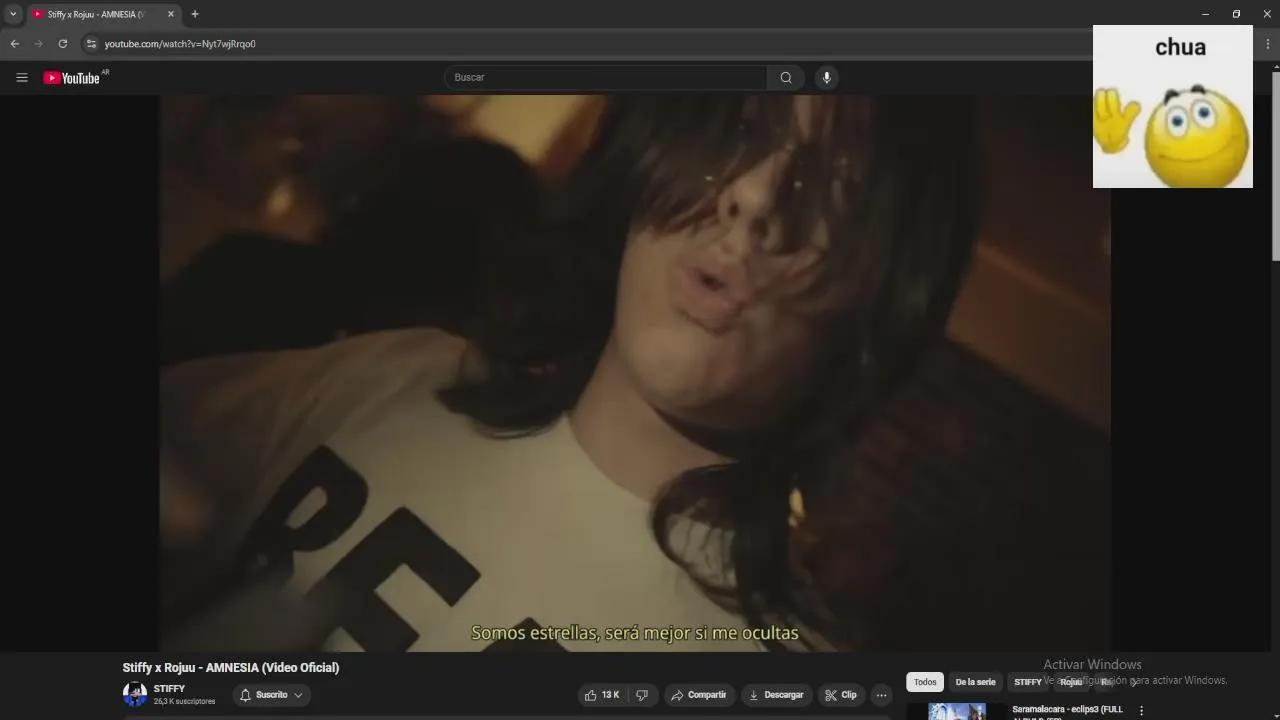Select the STIFFY filter chip
The image size is (1280, 720).
click(x=1028, y=682)
